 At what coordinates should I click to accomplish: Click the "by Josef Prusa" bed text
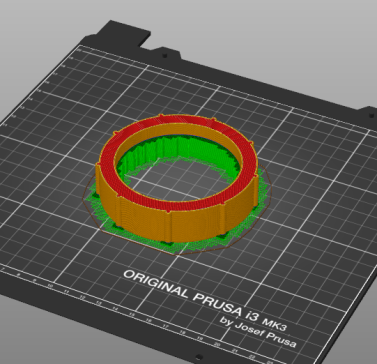(x=258, y=331)
